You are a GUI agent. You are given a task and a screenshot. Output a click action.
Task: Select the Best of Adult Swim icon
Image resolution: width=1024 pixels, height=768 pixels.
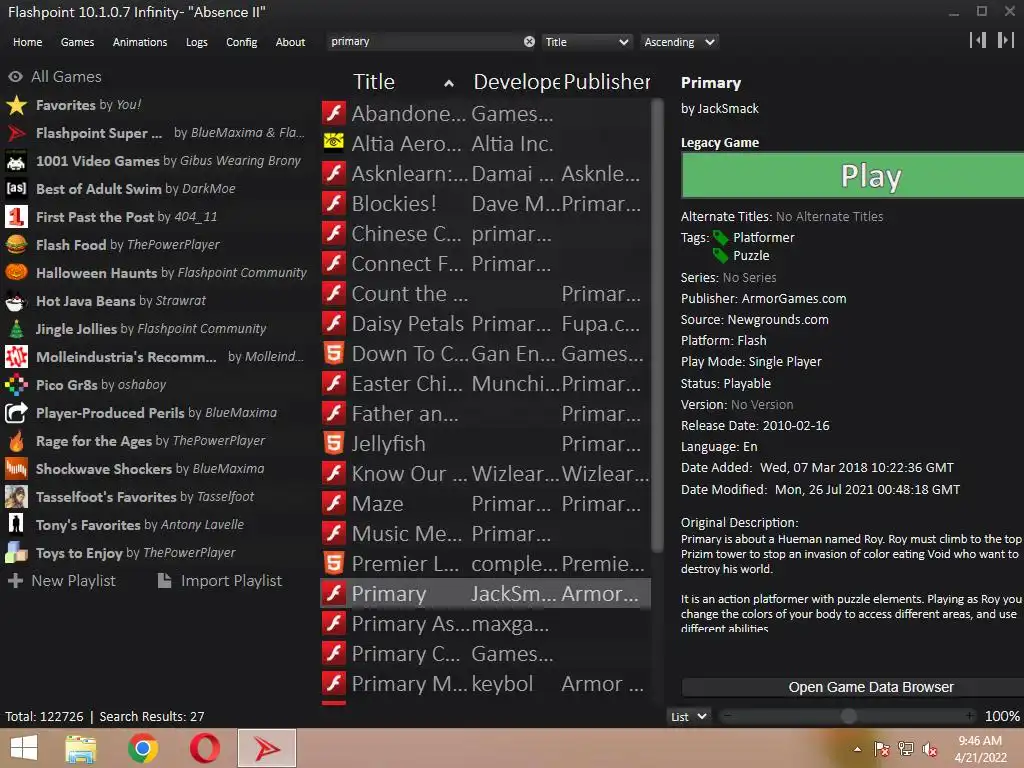[16, 189]
